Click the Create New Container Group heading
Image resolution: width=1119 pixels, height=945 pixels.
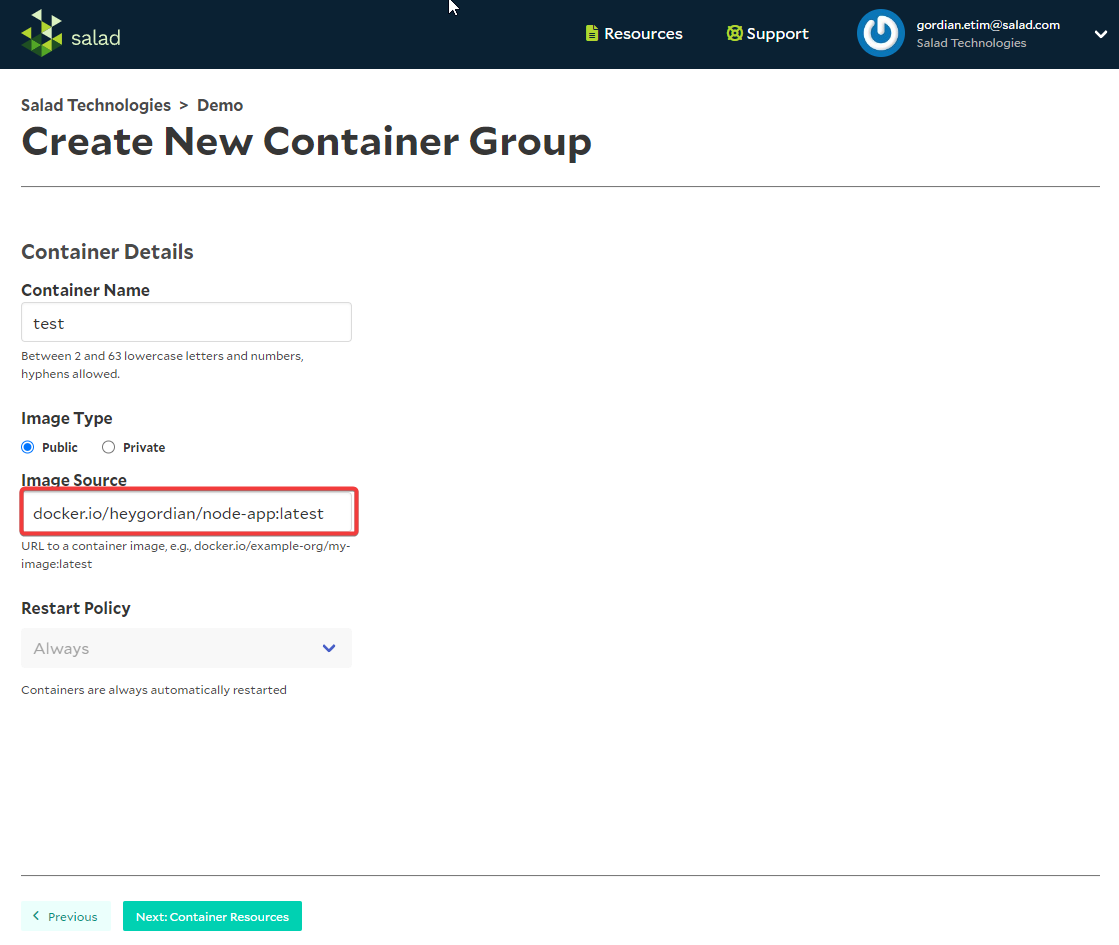(306, 141)
